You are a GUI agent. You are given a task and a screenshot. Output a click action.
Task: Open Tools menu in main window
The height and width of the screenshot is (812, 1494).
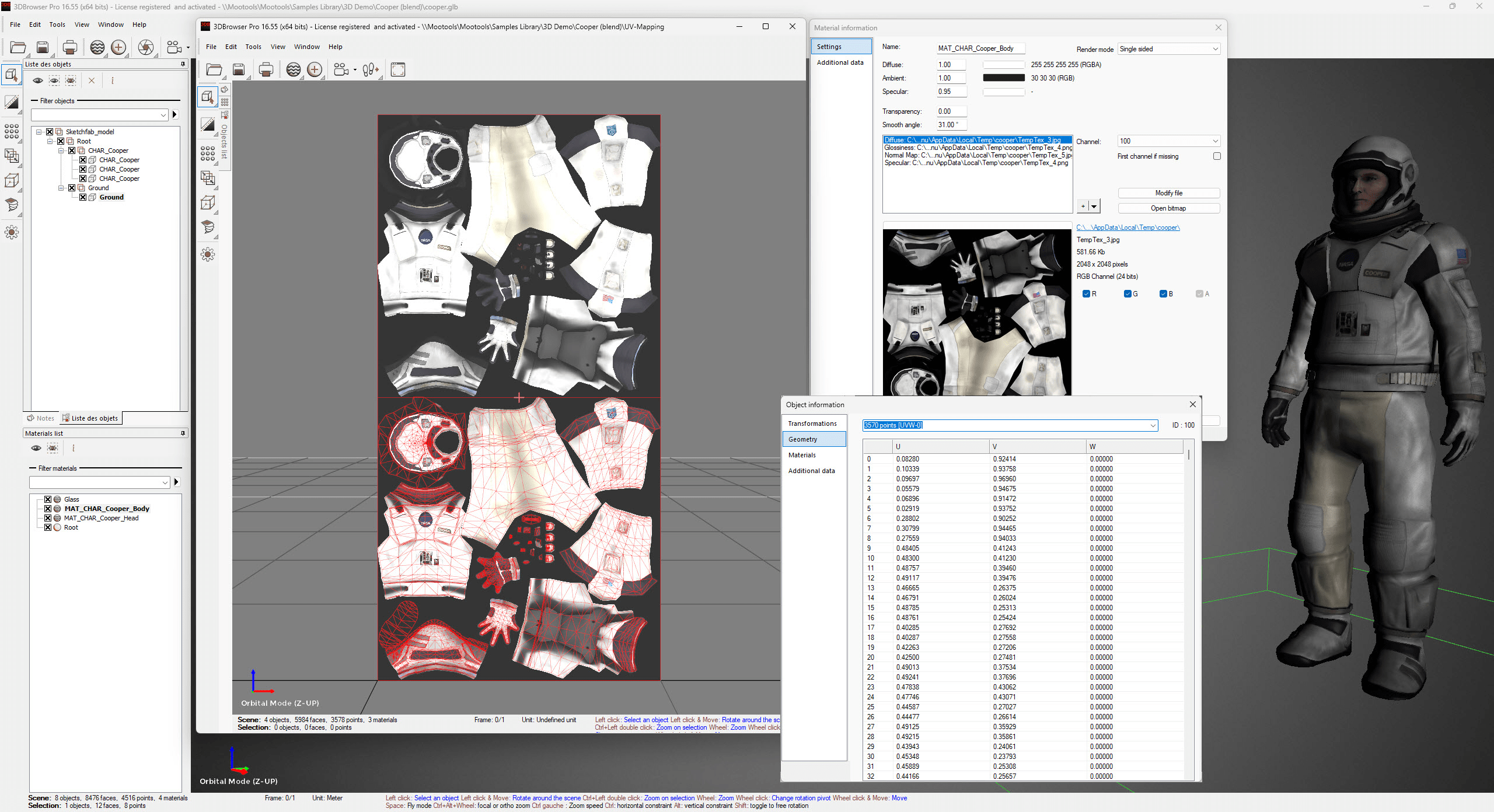point(57,24)
